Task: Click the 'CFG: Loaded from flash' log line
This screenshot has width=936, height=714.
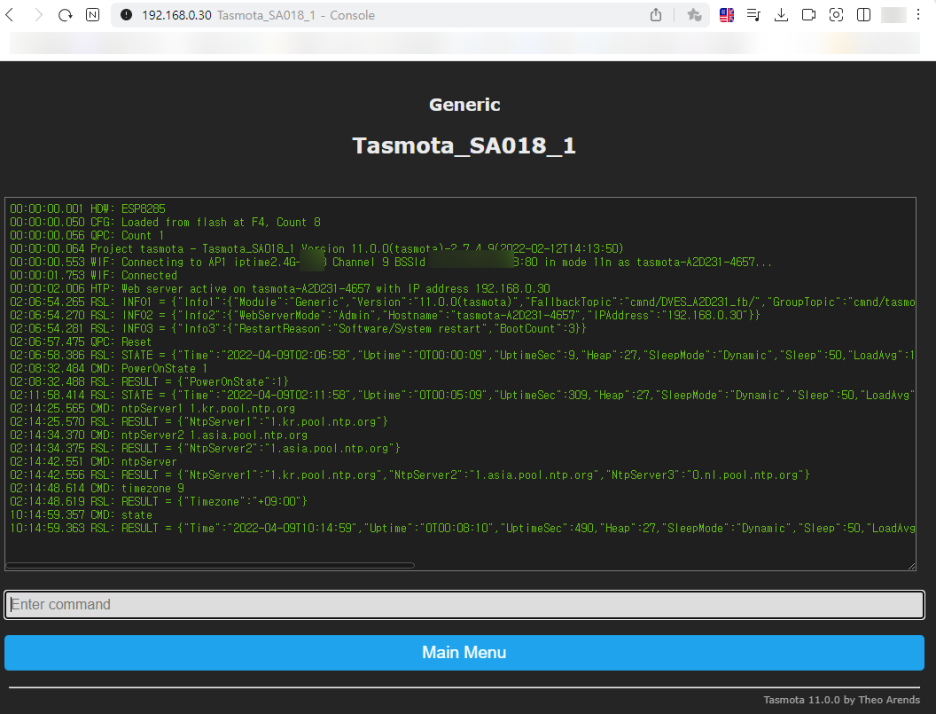Action: 165,222
